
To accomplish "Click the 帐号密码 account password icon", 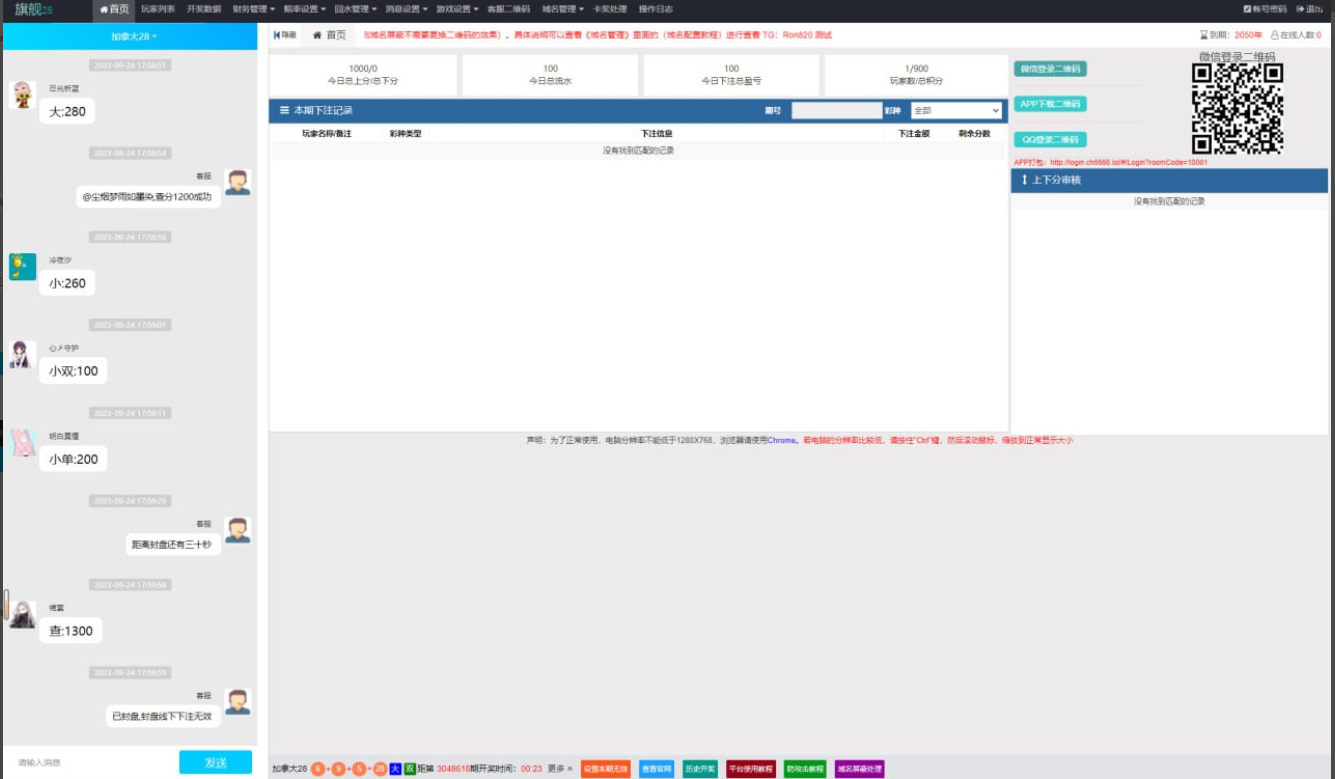I will click(1247, 9).
